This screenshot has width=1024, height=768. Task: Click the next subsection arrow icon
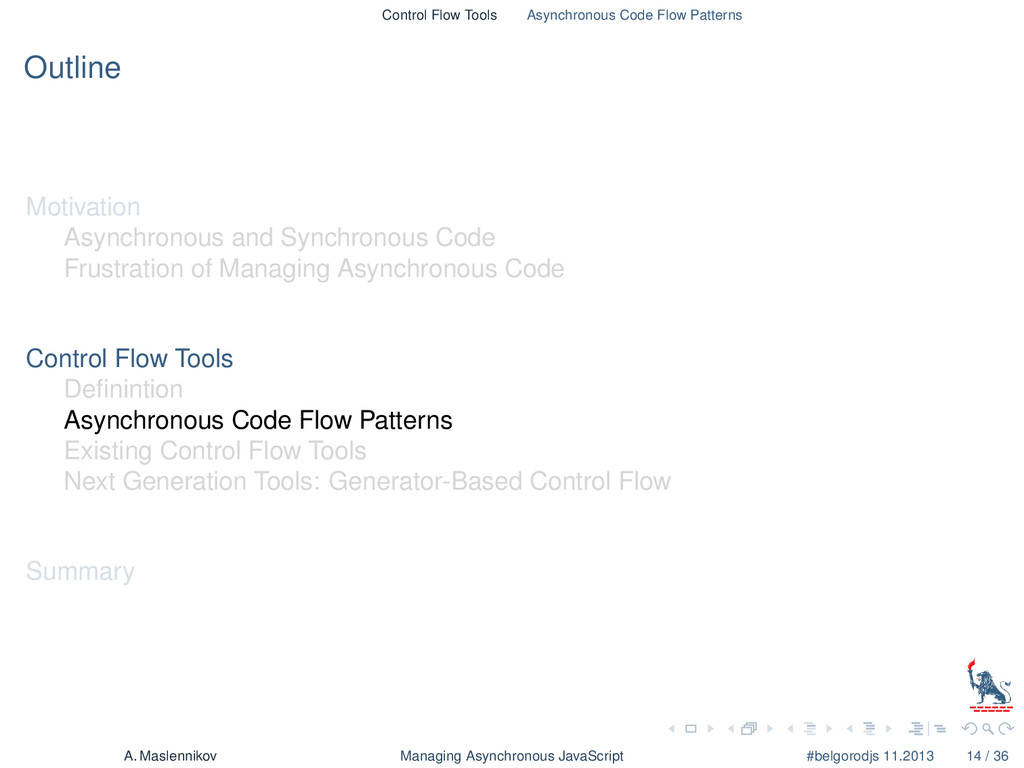pos(829,729)
